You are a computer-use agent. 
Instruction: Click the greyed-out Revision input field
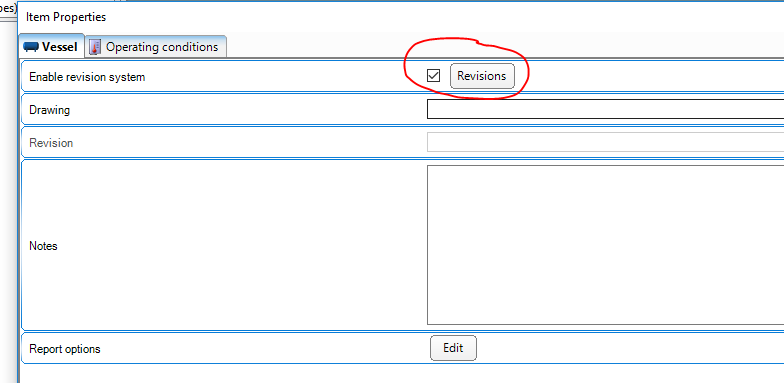pos(605,142)
